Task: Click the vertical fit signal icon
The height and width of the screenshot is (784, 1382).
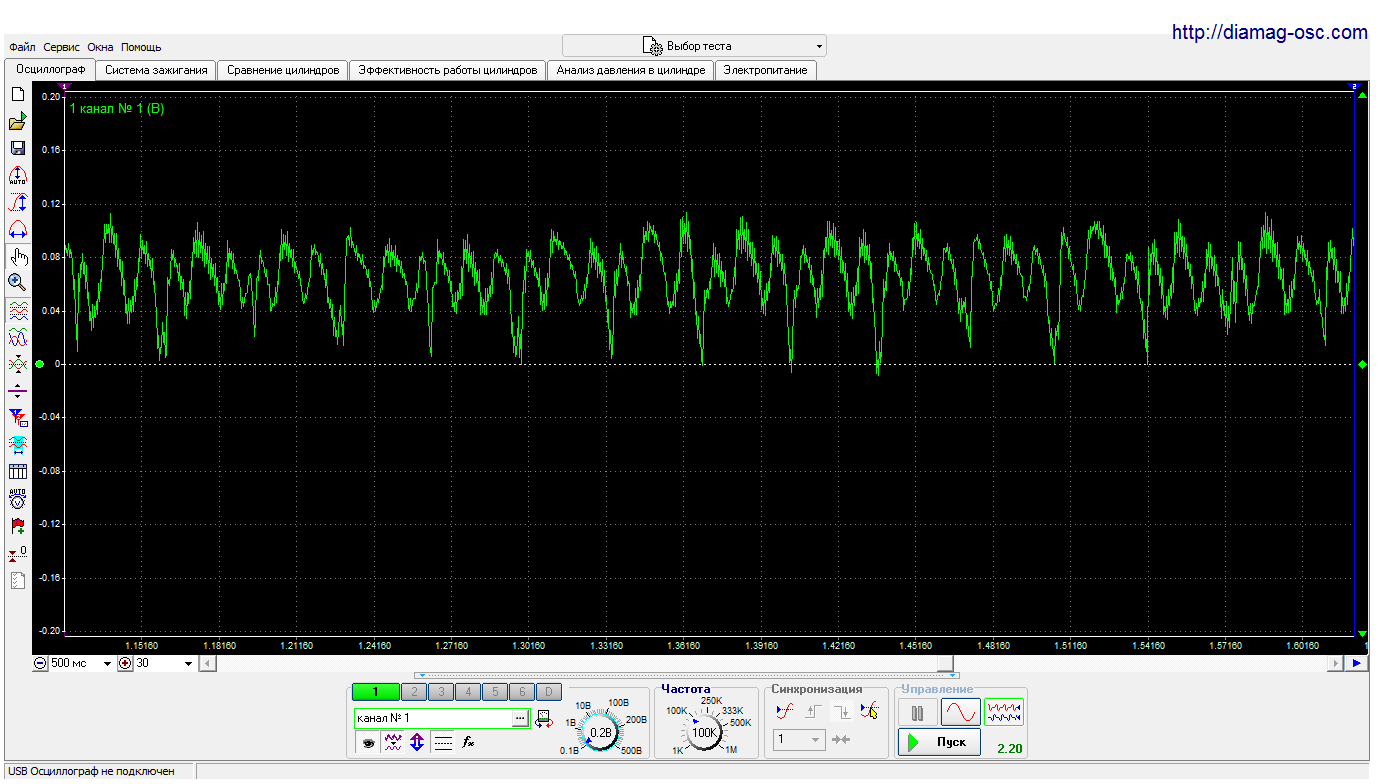Action: pyautogui.click(x=17, y=202)
